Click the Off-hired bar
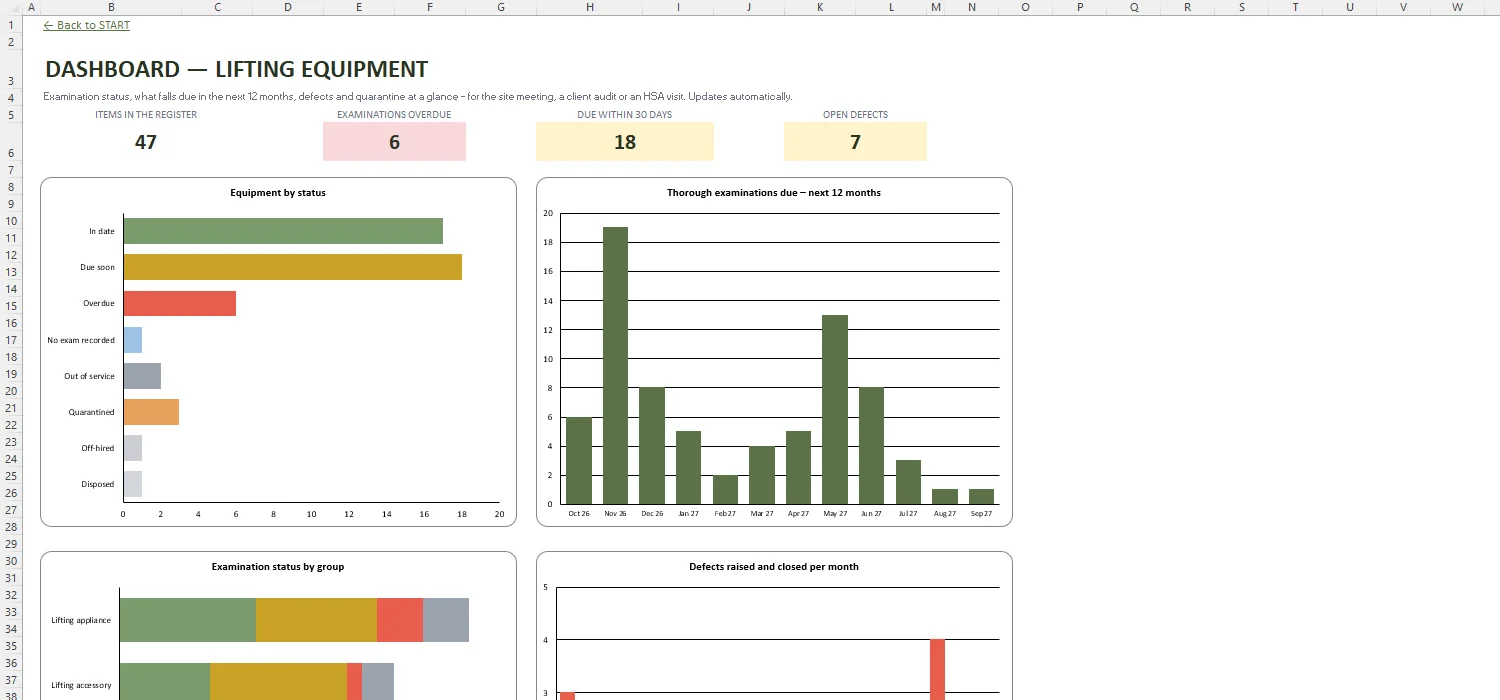This screenshot has height=700, width=1500. click(x=132, y=448)
